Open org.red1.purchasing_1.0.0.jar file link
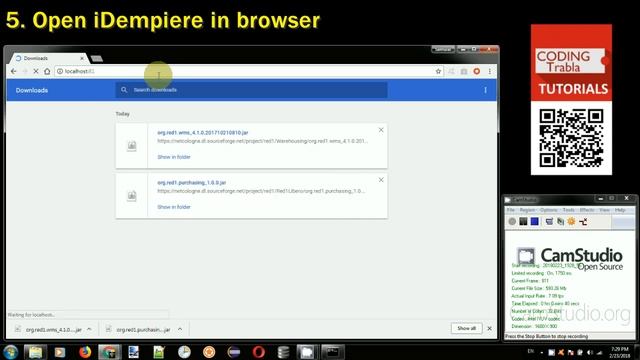The width and height of the screenshot is (640, 360). point(191,182)
